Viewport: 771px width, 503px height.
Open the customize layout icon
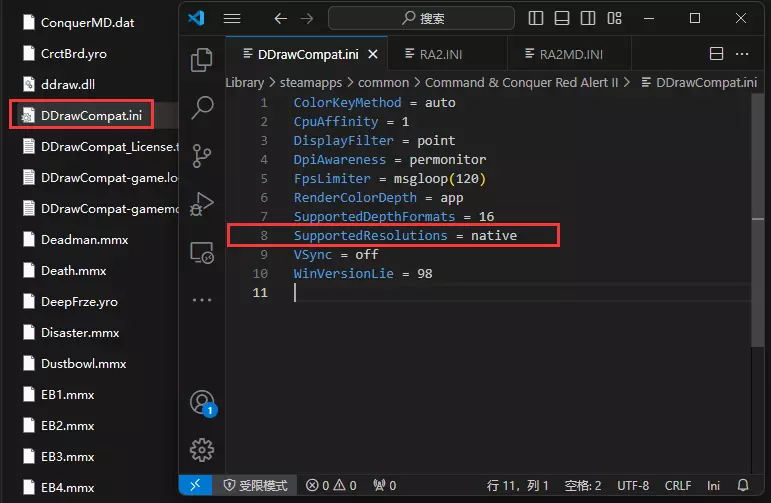point(614,18)
